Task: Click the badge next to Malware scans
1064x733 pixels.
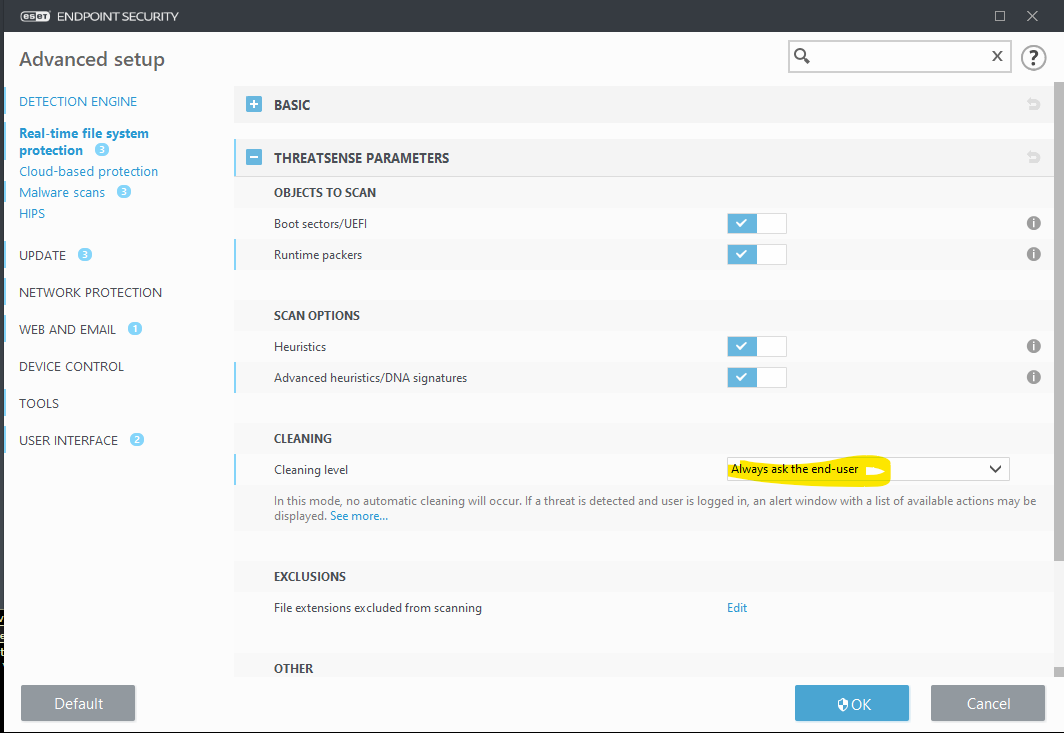Action: click(x=124, y=192)
